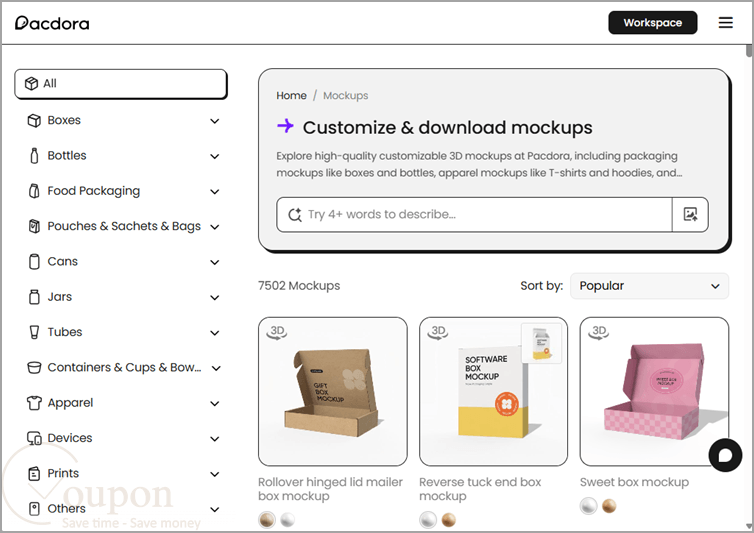Expand the Devices chevron

click(214, 439)
